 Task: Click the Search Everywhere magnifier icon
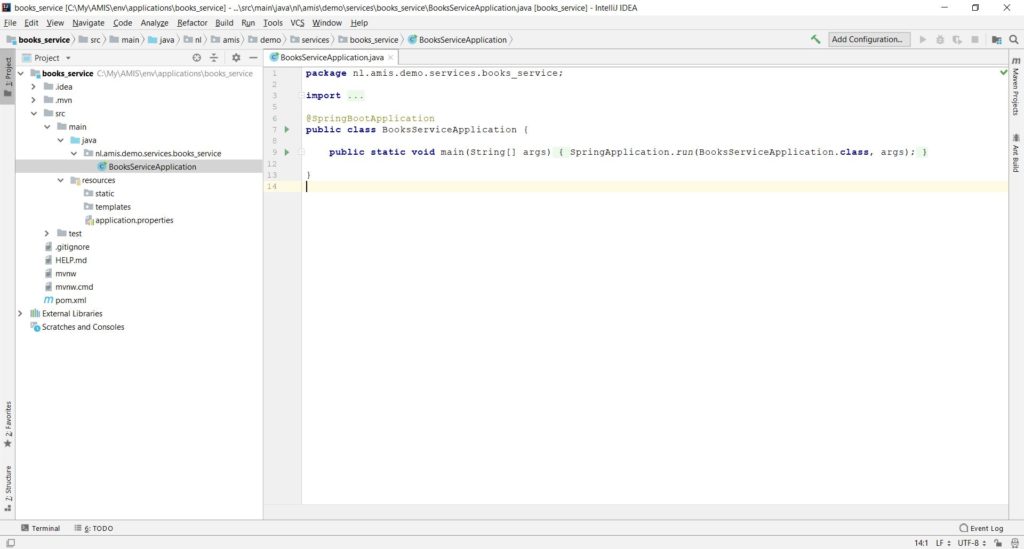[1012, 40]
